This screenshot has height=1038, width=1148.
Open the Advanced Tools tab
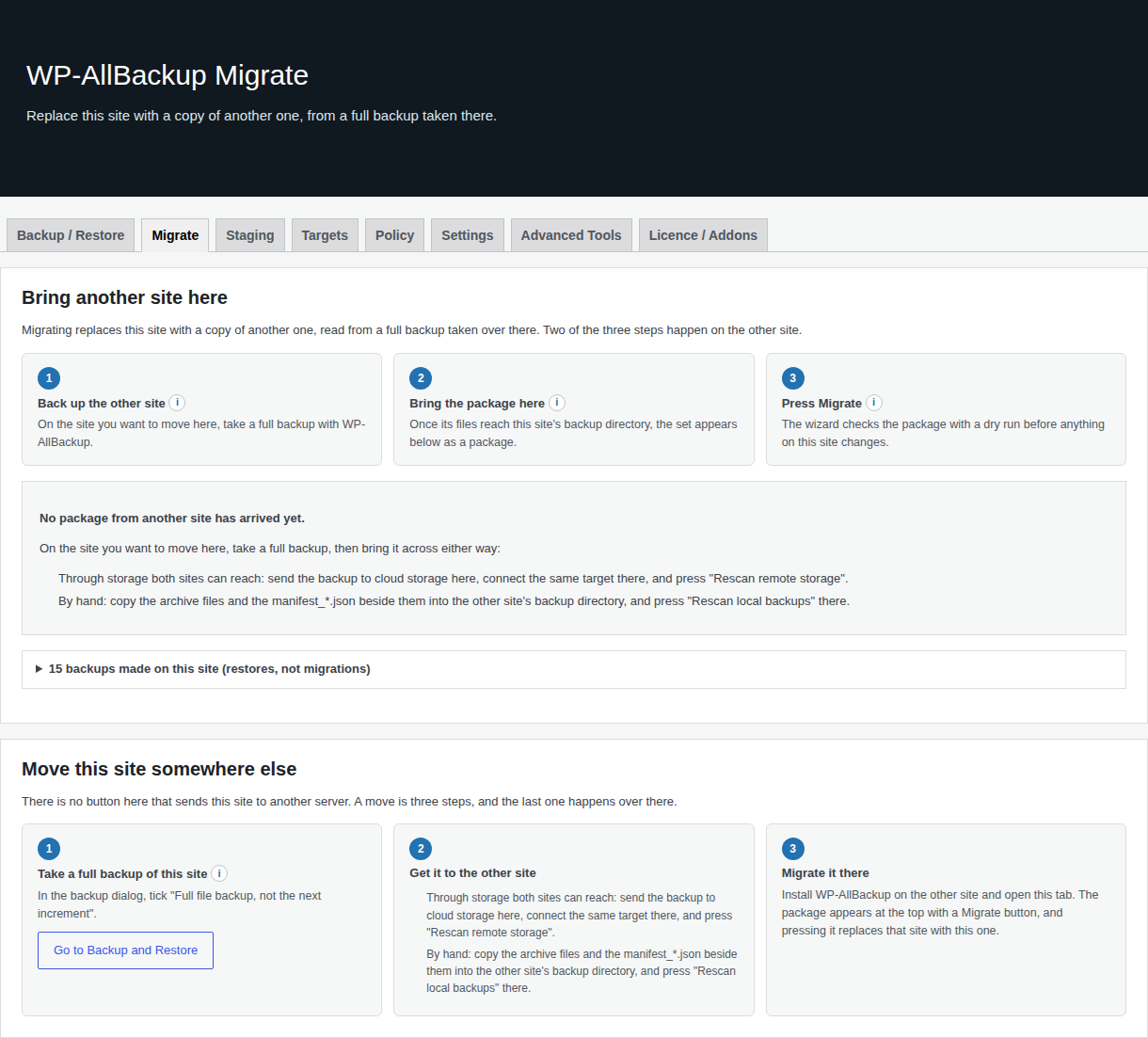(571, 235)
